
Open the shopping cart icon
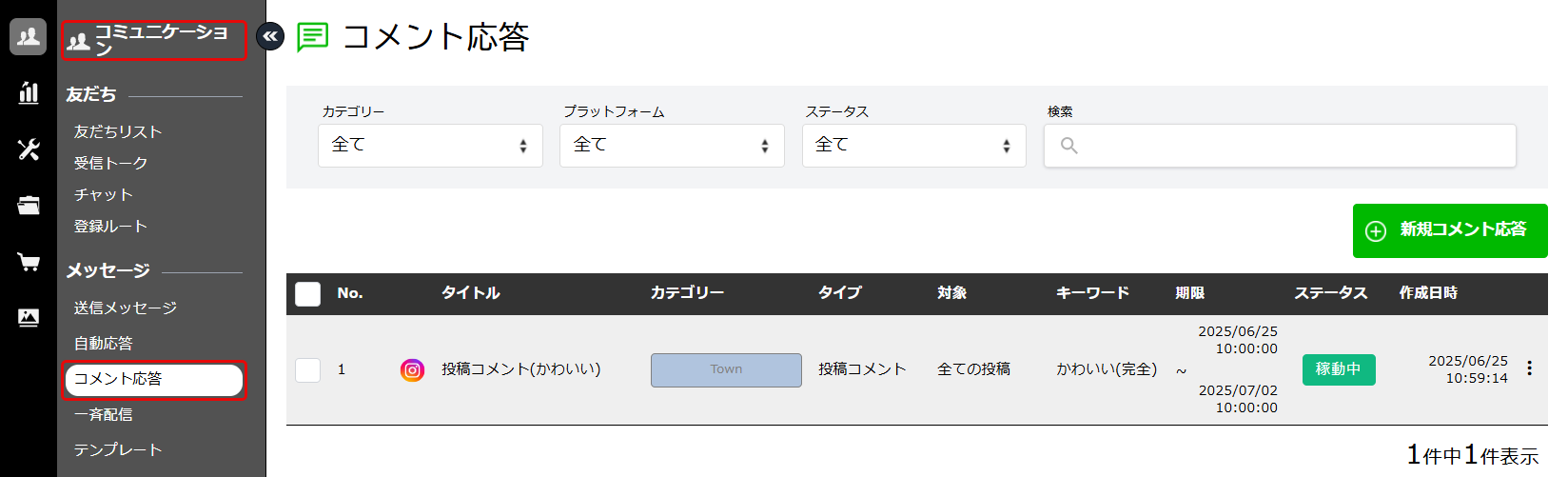click(x=29, y=262)
